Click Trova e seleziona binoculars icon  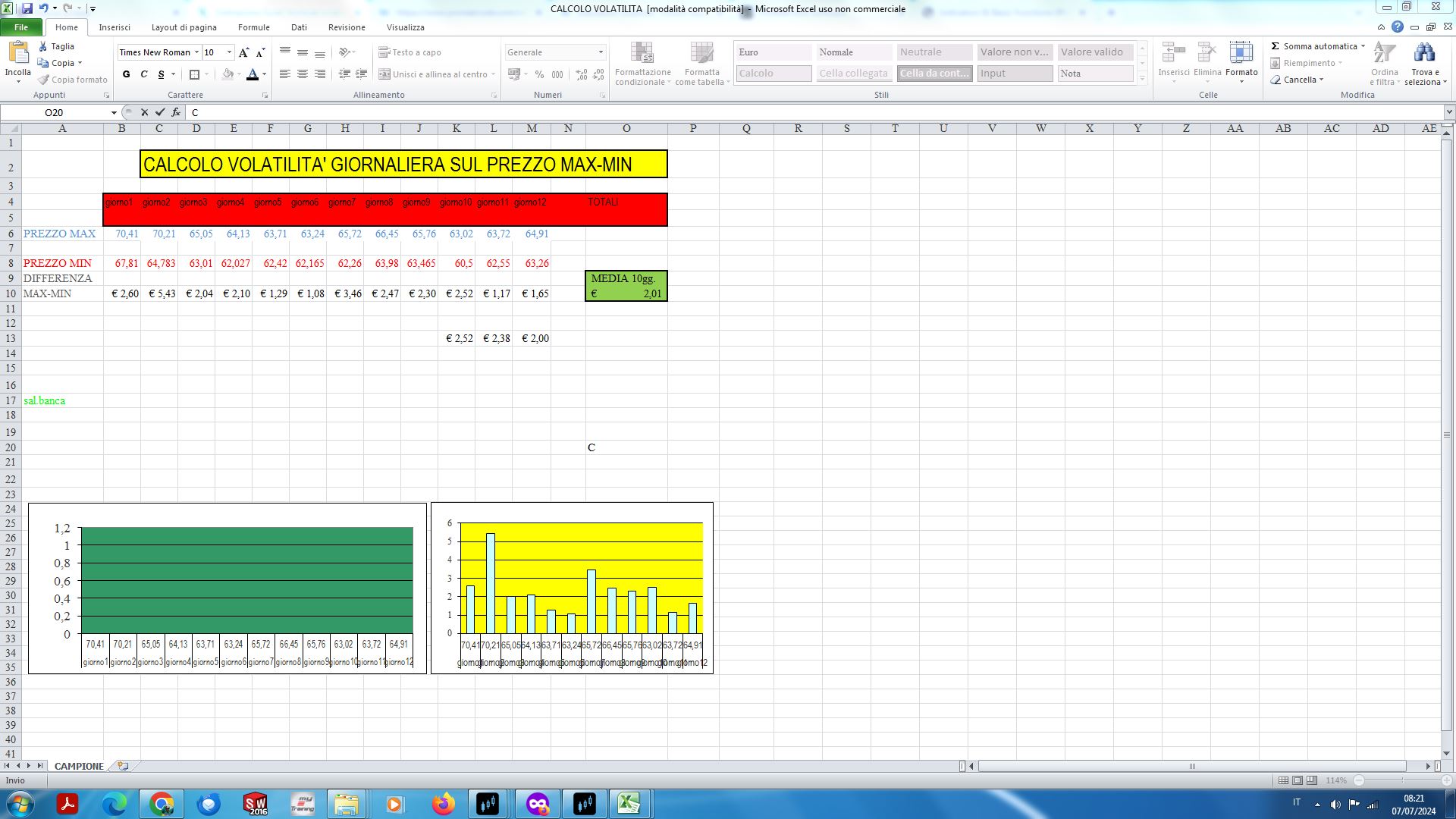point(1423,53)
